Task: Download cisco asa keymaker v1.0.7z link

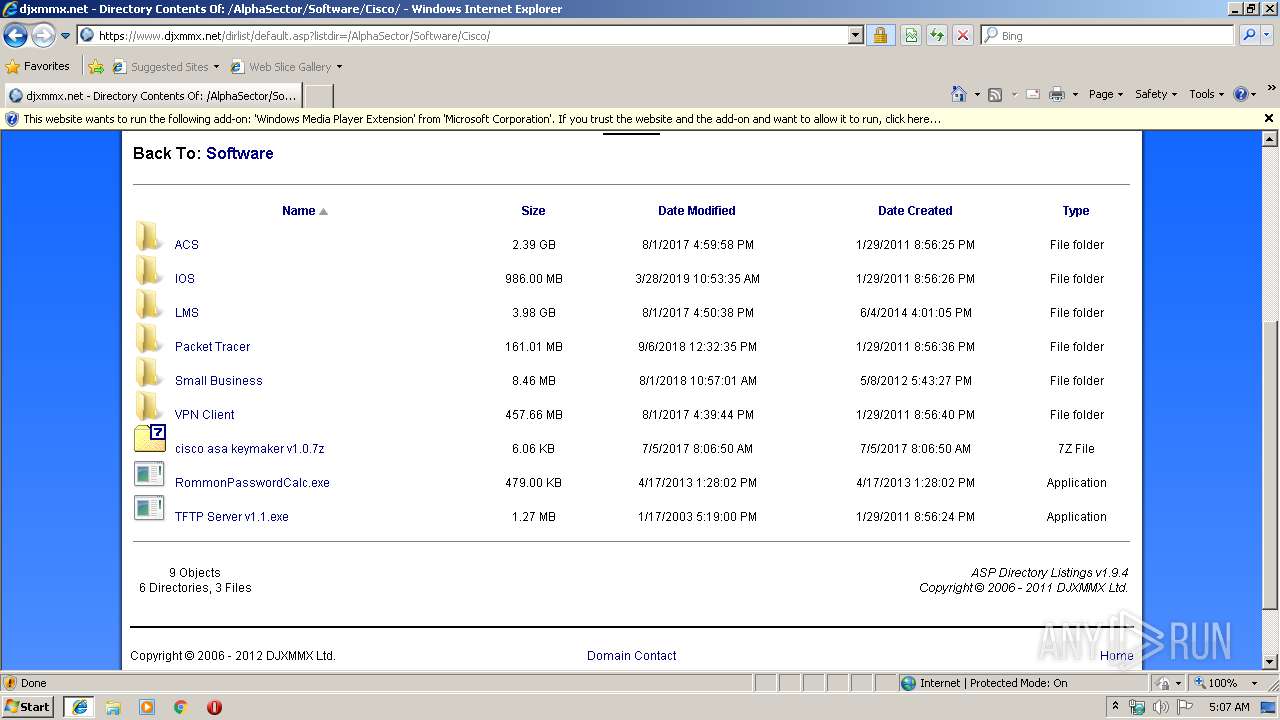Action: coord(249,449)
